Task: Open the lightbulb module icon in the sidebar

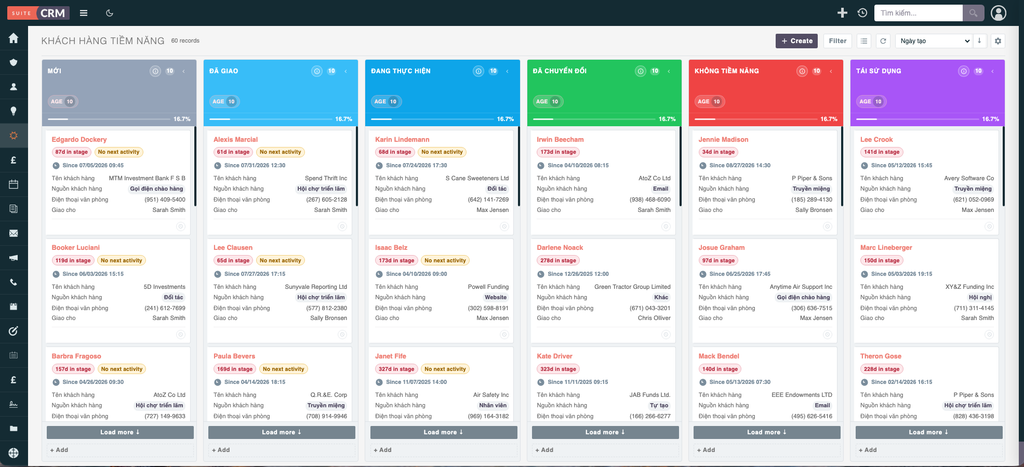Action: click(13, 111)
